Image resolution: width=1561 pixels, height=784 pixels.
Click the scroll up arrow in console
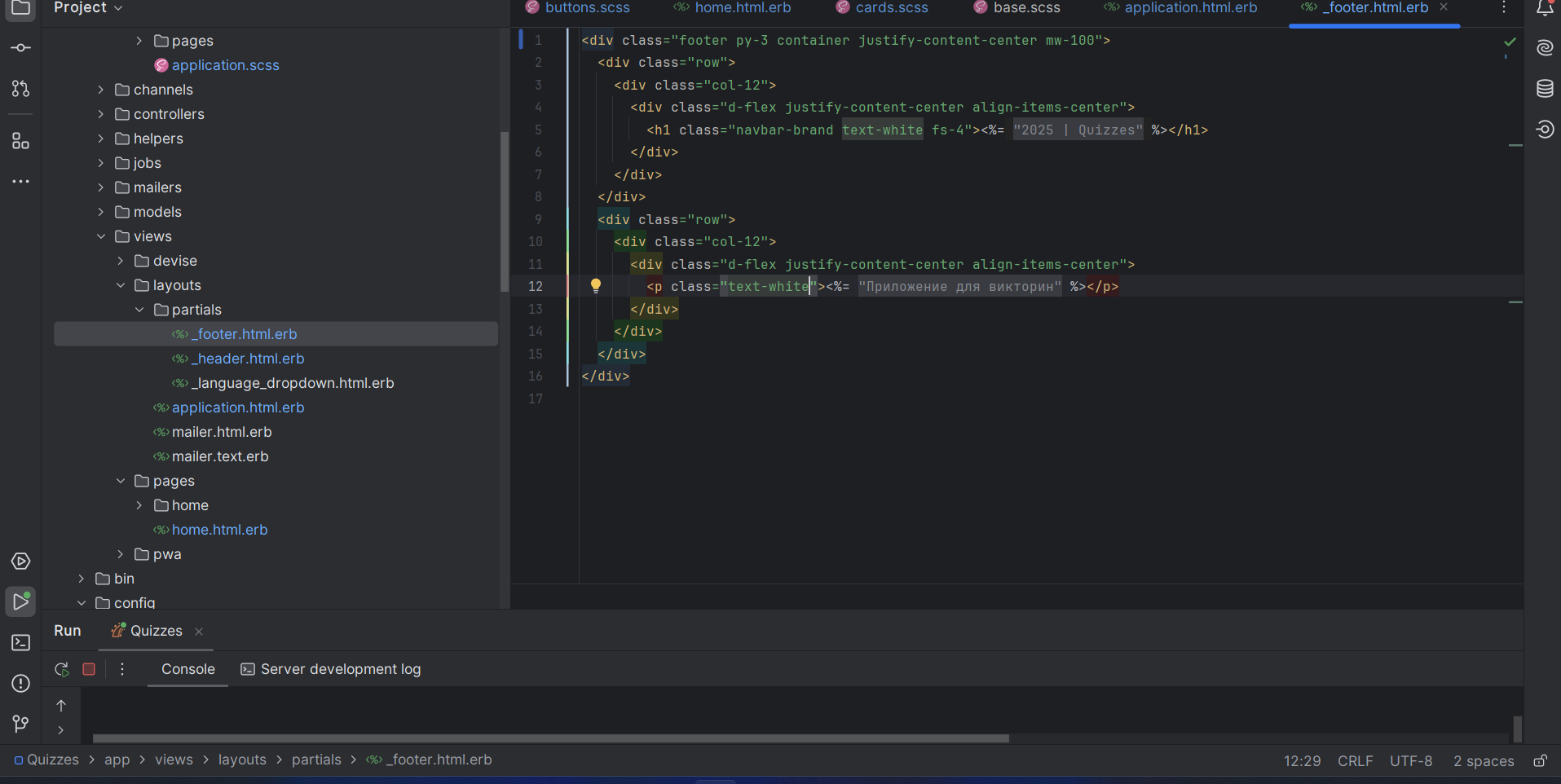coord(61,706)
